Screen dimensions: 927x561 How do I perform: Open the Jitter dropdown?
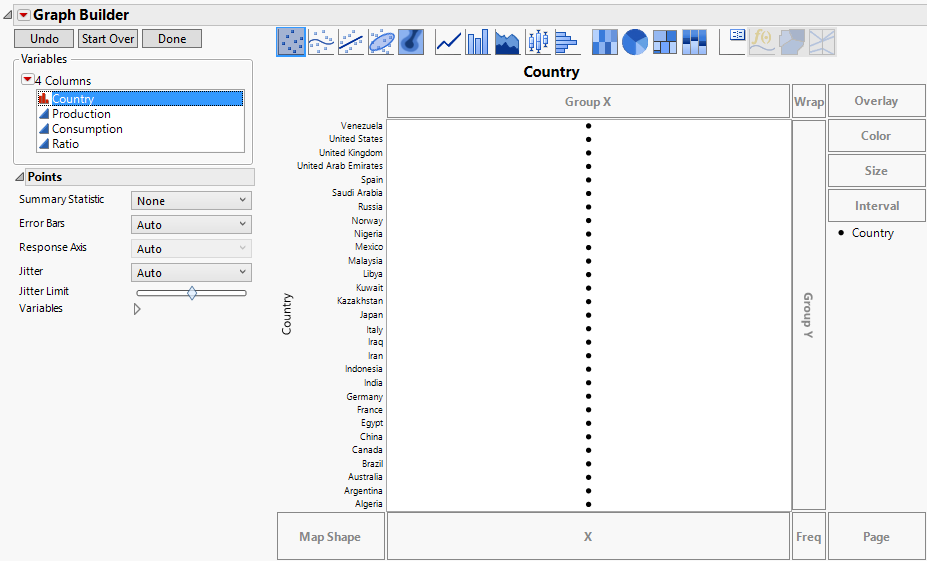pyautogui.click(x=191, y=273)
